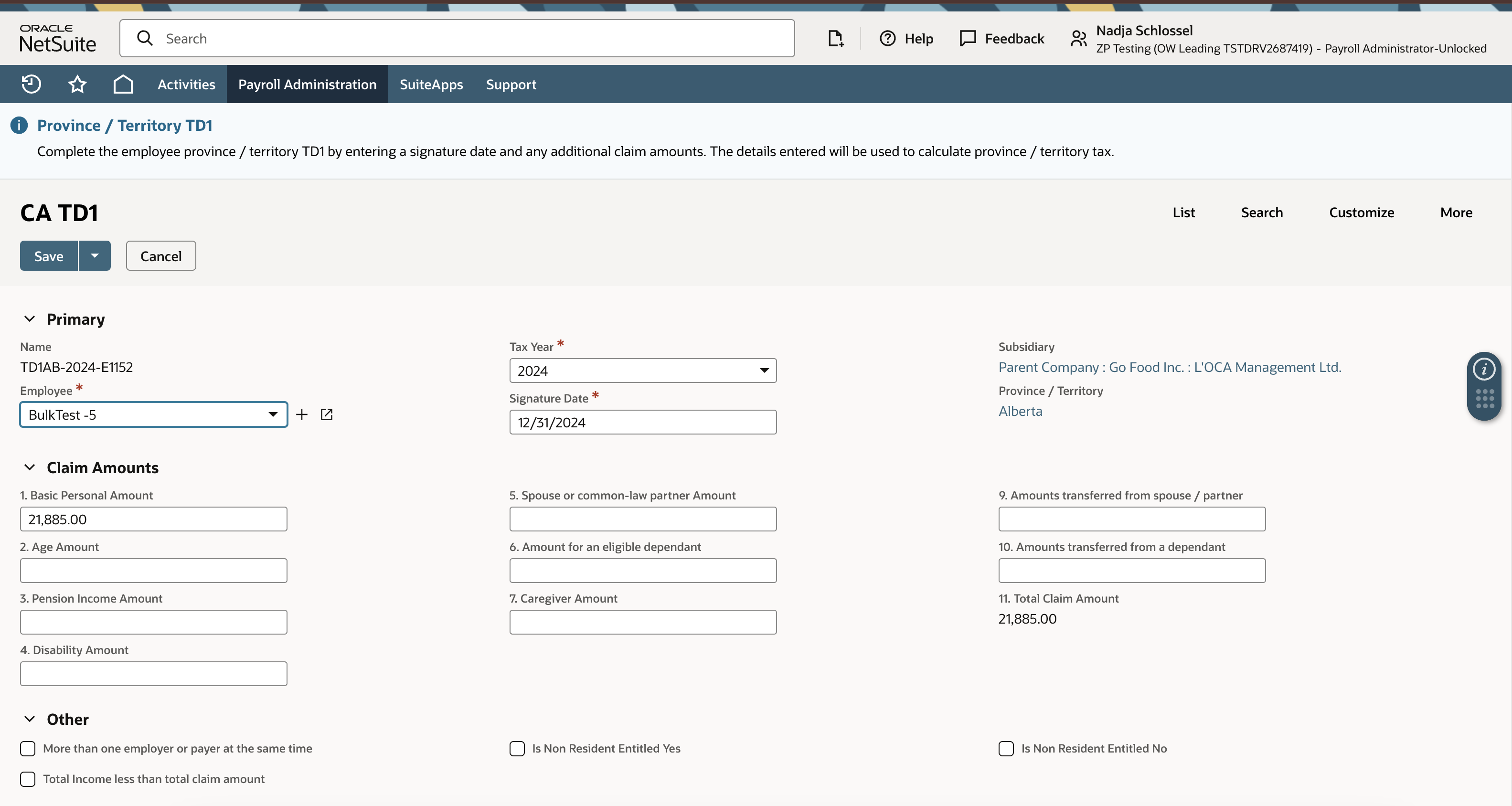The width and height of the screenshot is (1512, 806).
Task: Click the Shortcuts star icon
Action: 77,84
